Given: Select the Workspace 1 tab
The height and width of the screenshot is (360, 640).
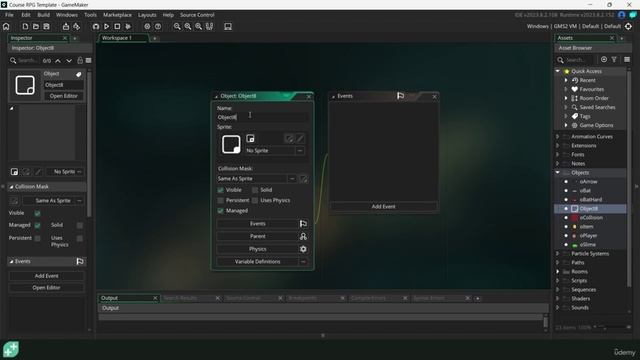Looking at the screenshot, I should click(122, 38).
